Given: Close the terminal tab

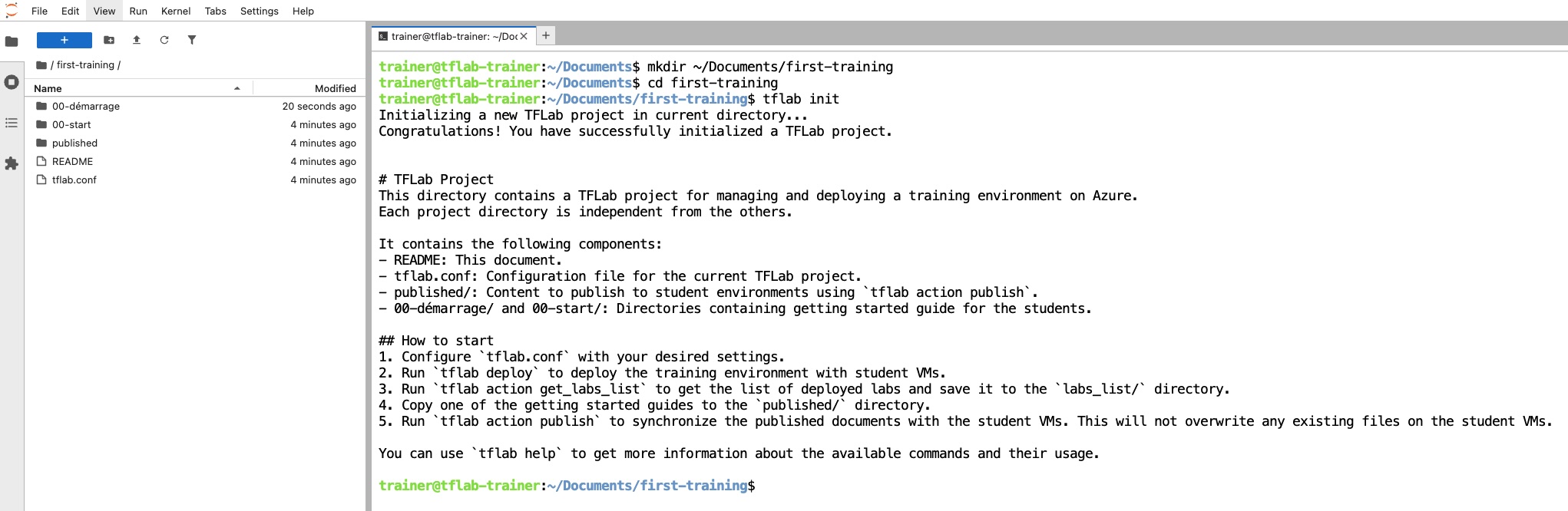Looking at the screenshot, I should pyautogui.click(x=524, y=36).
